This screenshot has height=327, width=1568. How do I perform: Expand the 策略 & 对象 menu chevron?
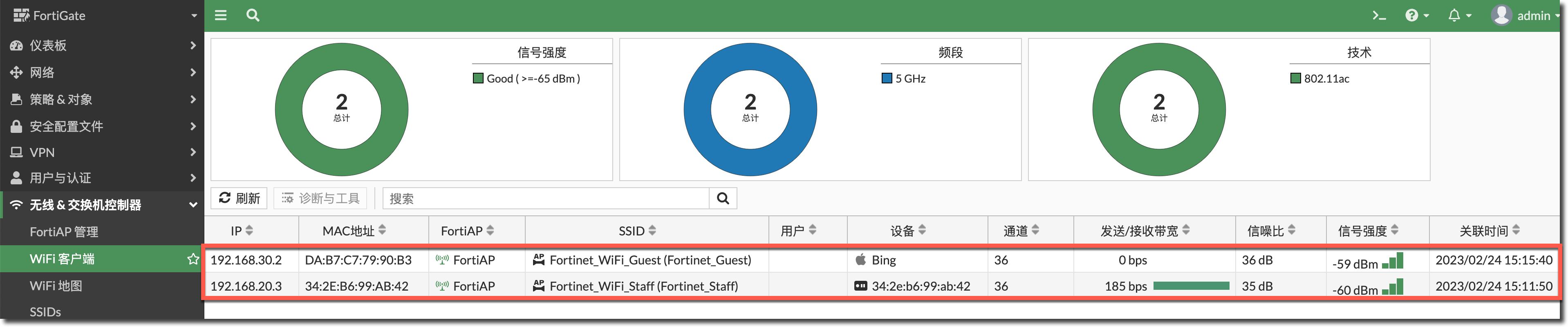click(x=193, y=99)
